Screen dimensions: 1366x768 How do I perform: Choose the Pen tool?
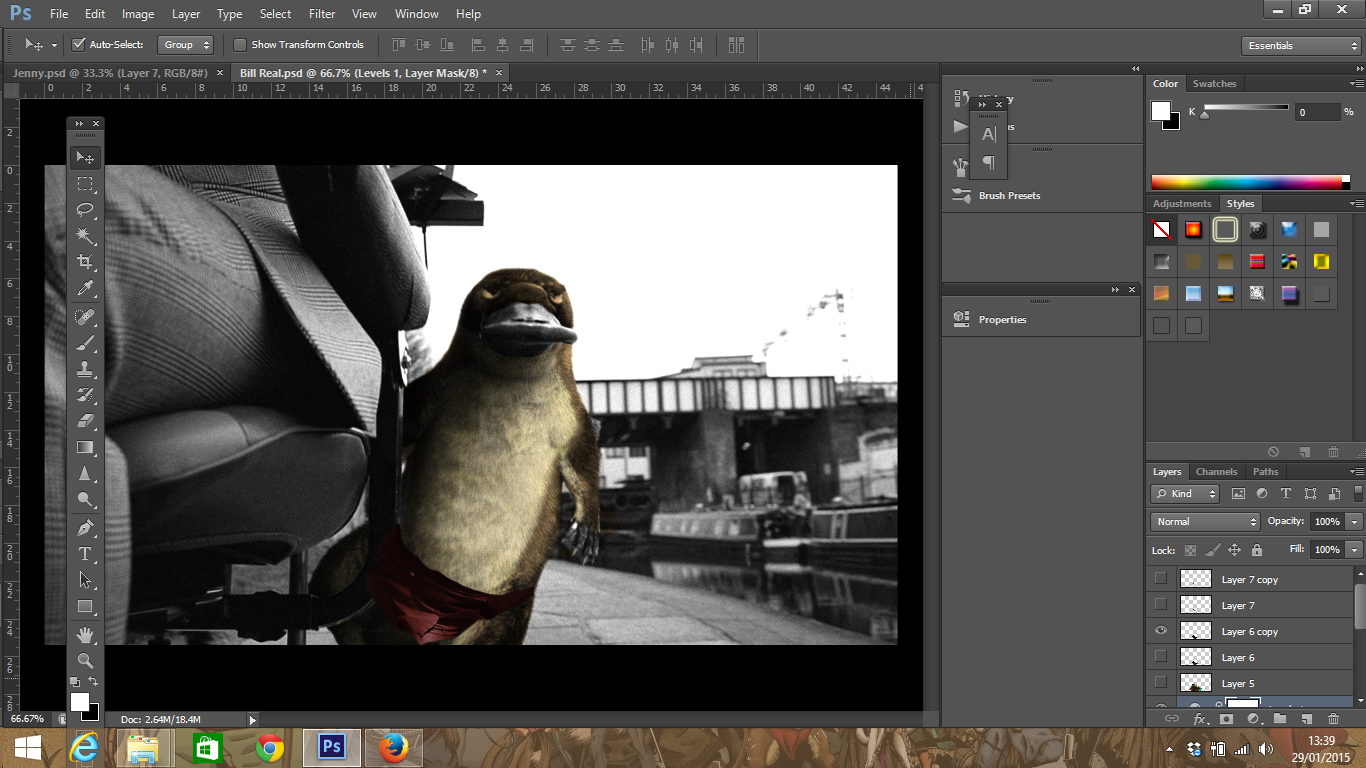pyautogui.click(x=86, y=528)
